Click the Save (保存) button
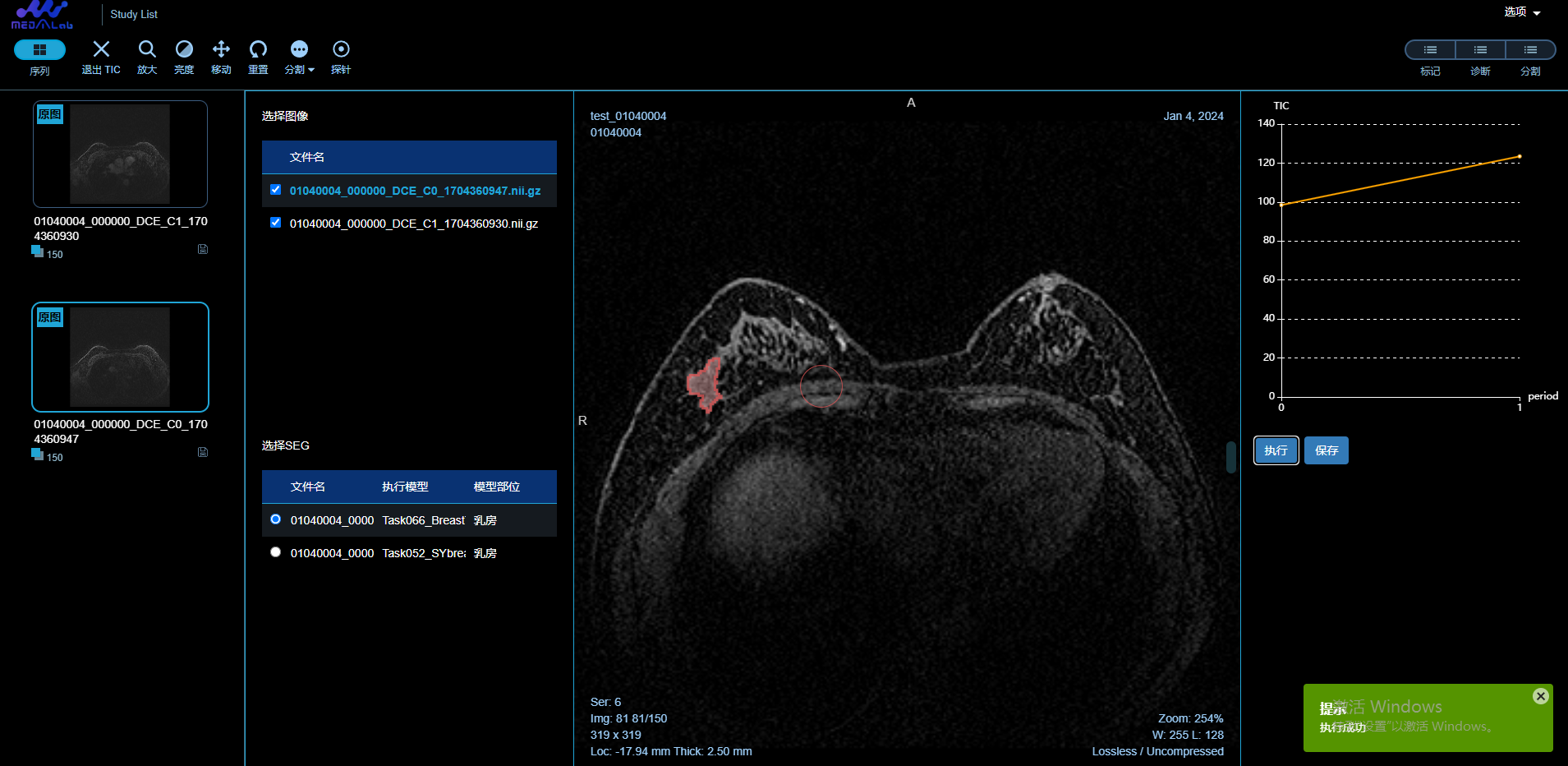The image size is (1568, 766). pos(1327,450)
